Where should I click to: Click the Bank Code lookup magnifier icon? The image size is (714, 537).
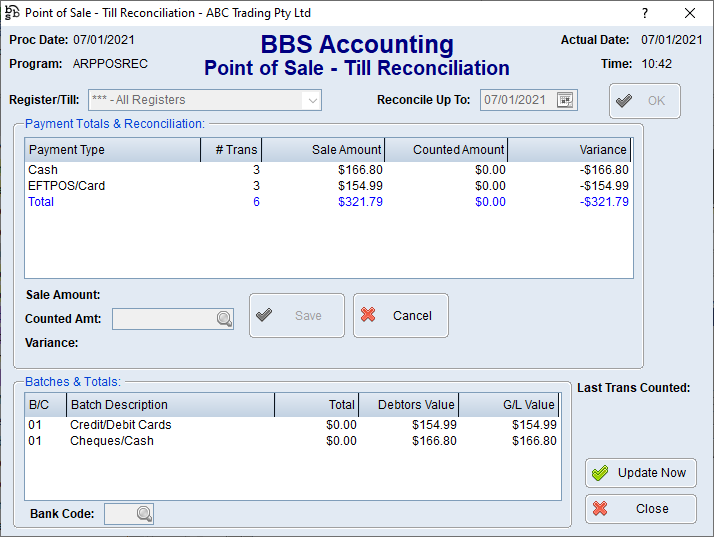point(144,514)
